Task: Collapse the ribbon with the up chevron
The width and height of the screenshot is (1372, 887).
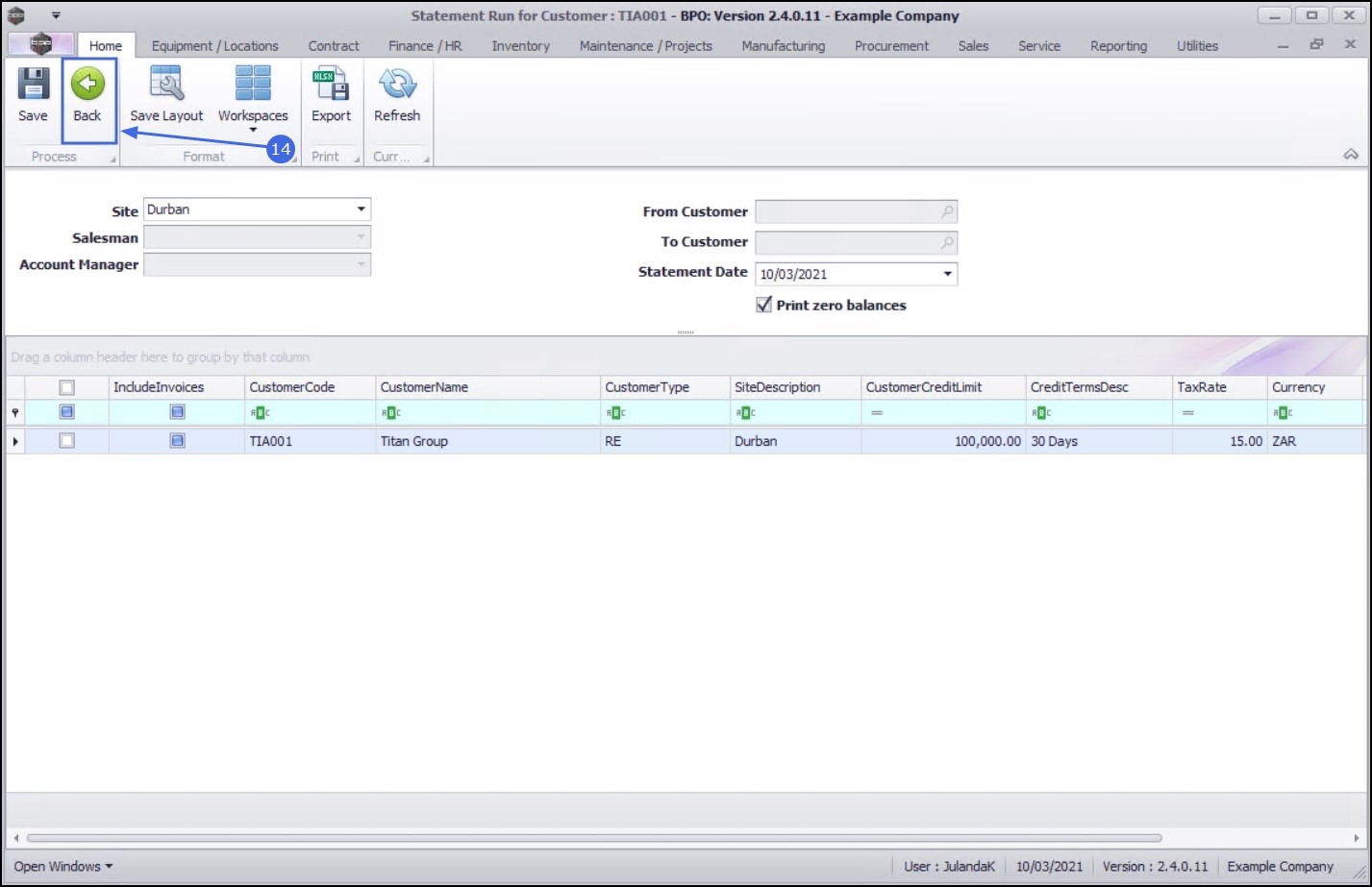Action: 1351,155
